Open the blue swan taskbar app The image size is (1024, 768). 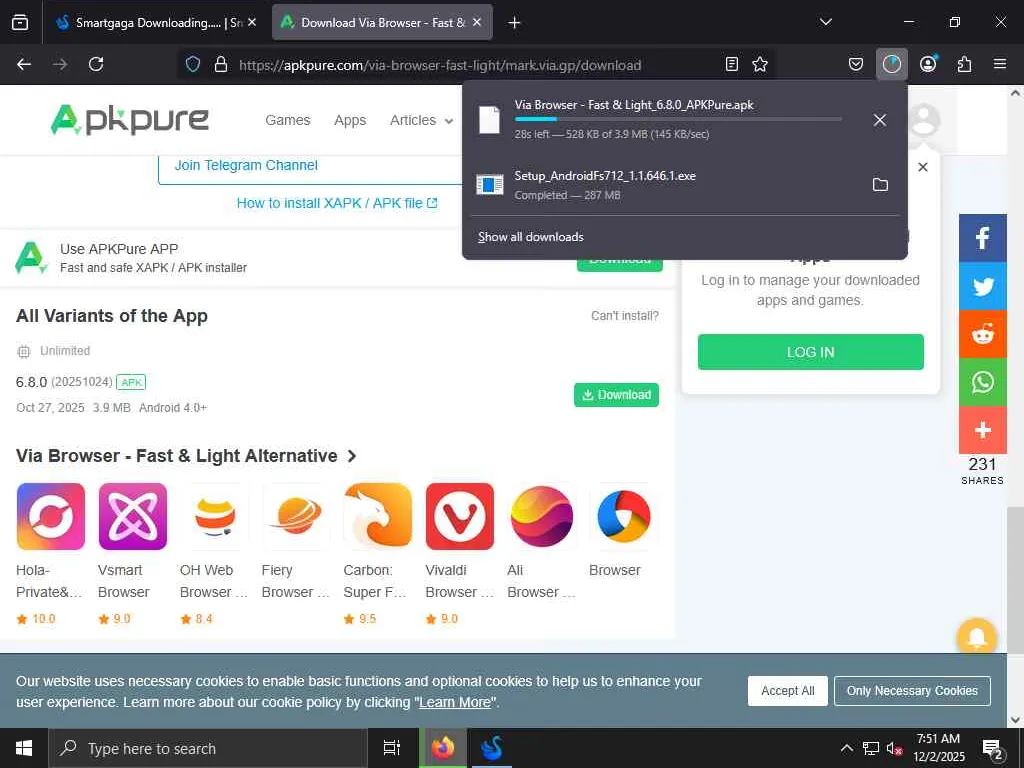[490, 748]
